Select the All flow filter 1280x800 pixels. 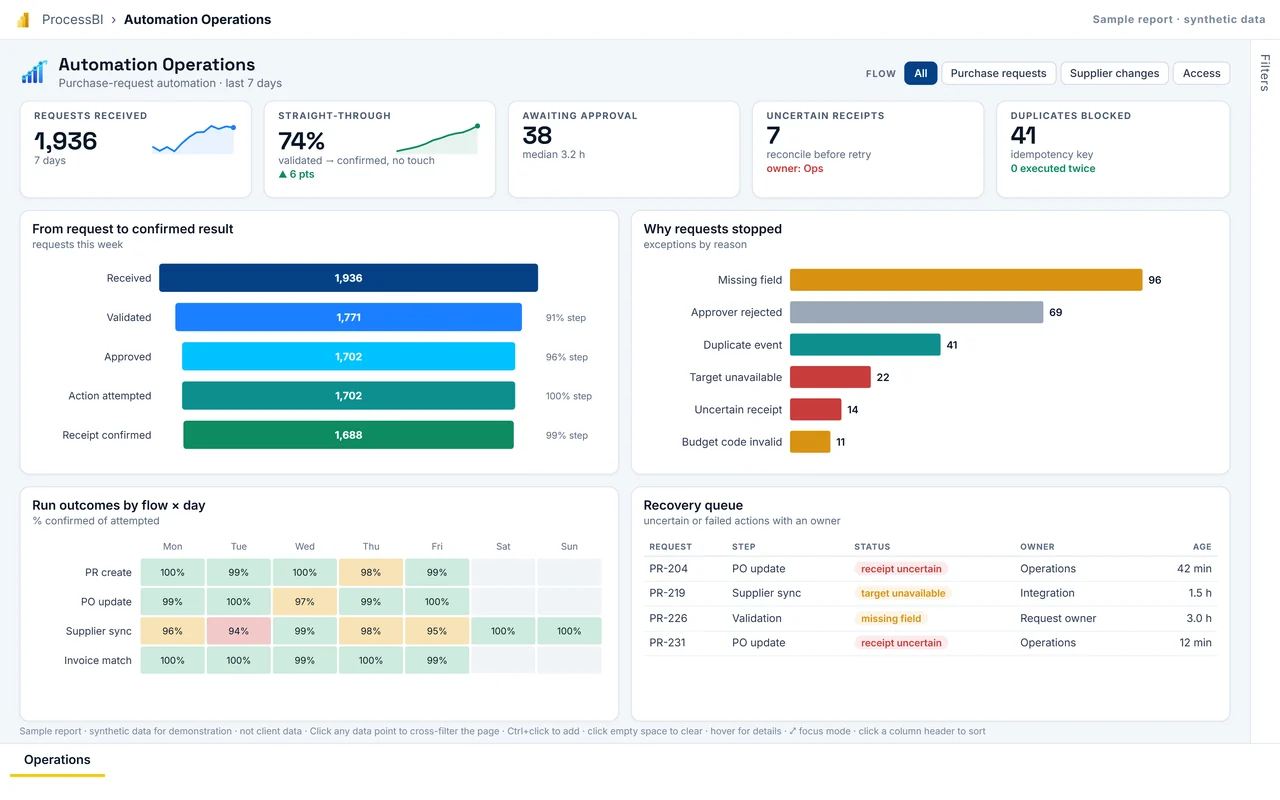pyautogui.click(x=921, y=73)
